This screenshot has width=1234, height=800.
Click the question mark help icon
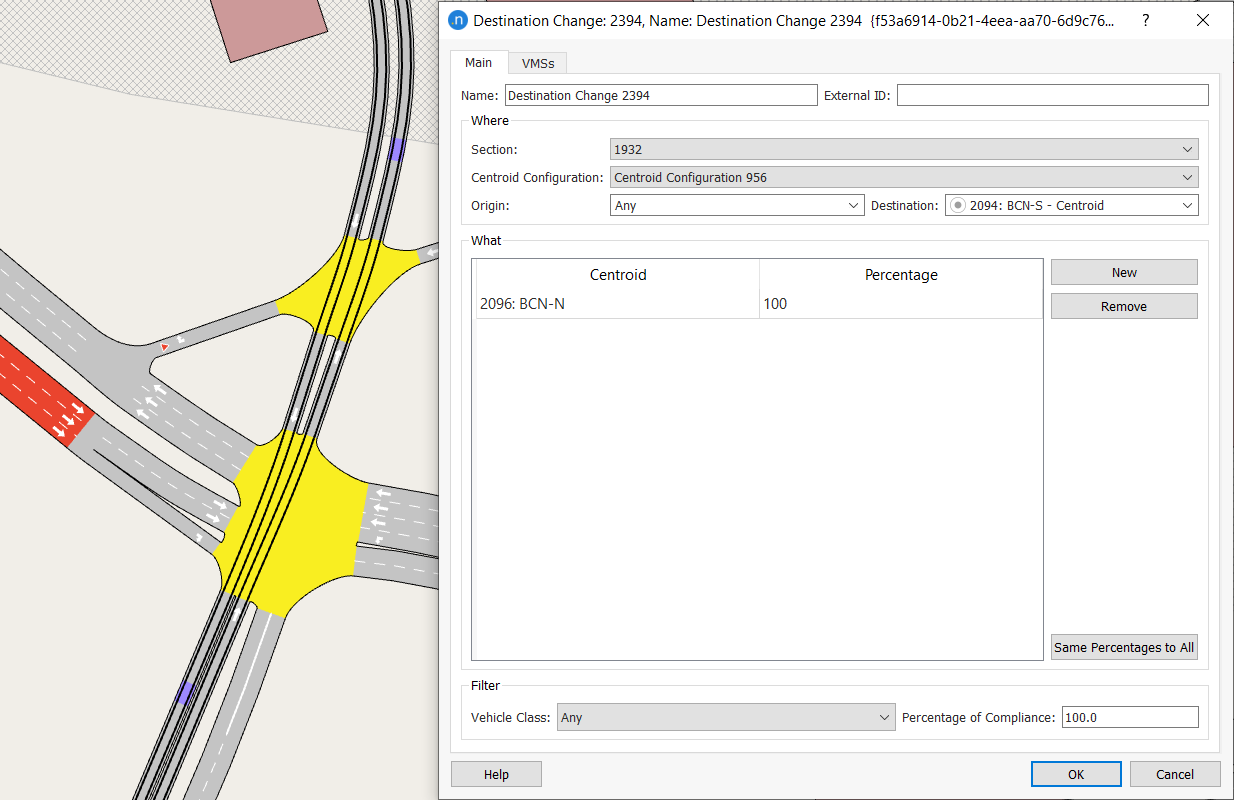point(1146,21)
